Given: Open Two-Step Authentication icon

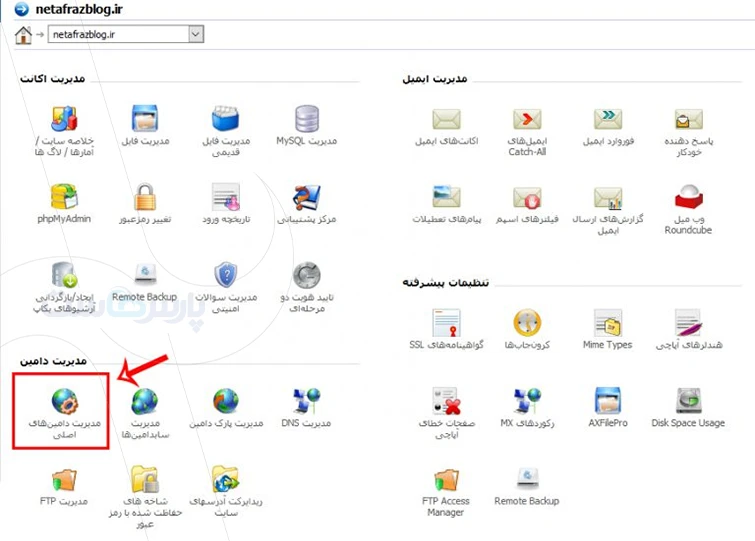Looking at the screenshot, I should 307,275.
